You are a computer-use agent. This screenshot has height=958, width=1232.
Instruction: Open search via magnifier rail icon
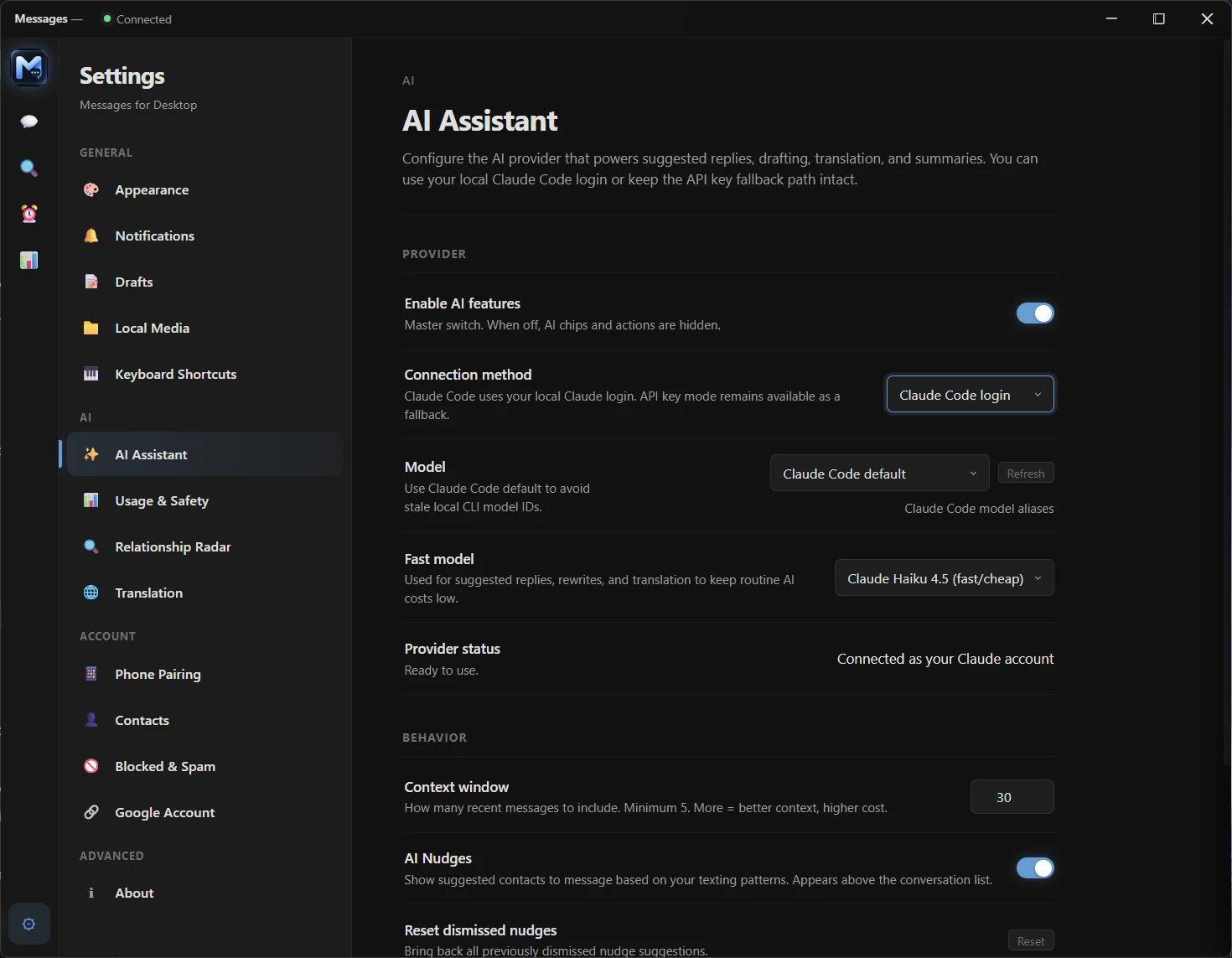coord(29,168)
